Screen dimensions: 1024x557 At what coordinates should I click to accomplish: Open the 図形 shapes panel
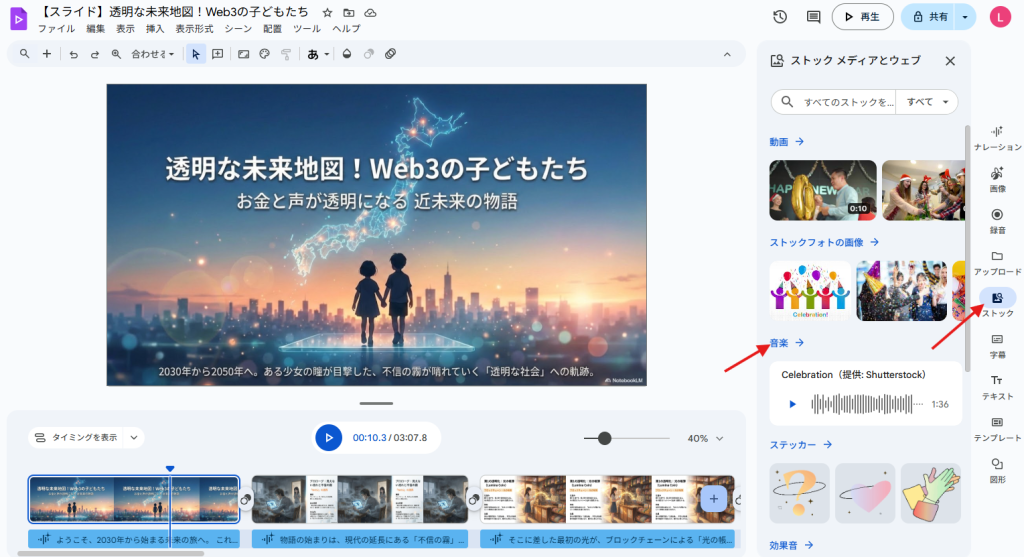[997, 469]
